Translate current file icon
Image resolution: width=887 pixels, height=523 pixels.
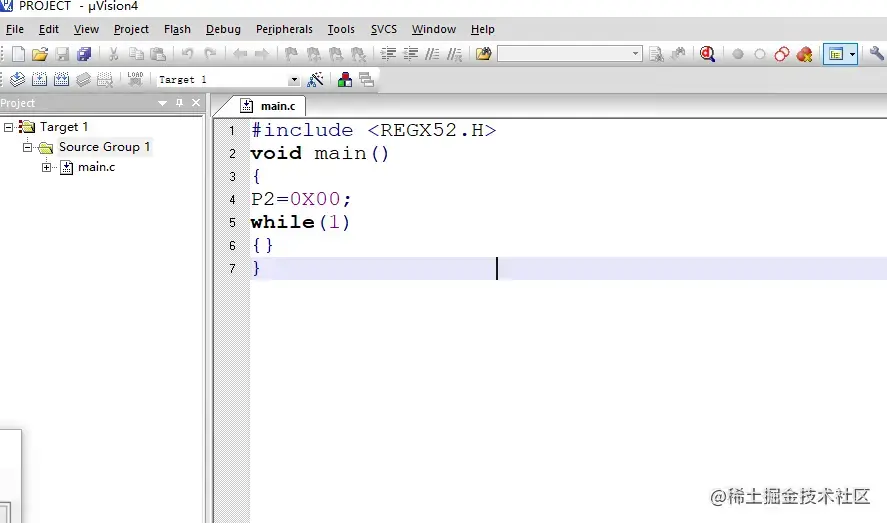click(18, 79)
